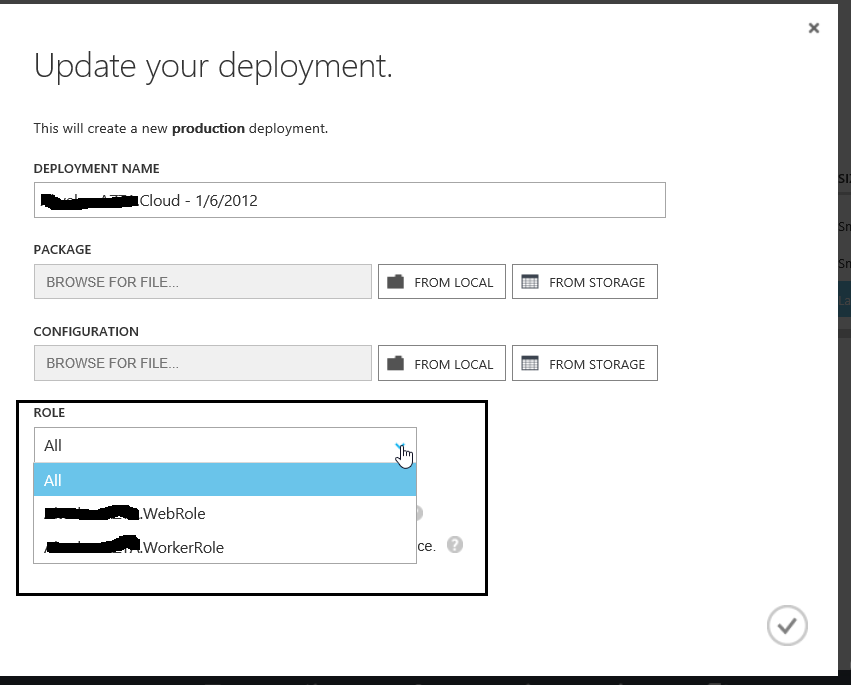Image resolution: width=851 pixels, height=685 pixels.
Task: Click the folder icon for Package From Local
Action: [395, 282]
